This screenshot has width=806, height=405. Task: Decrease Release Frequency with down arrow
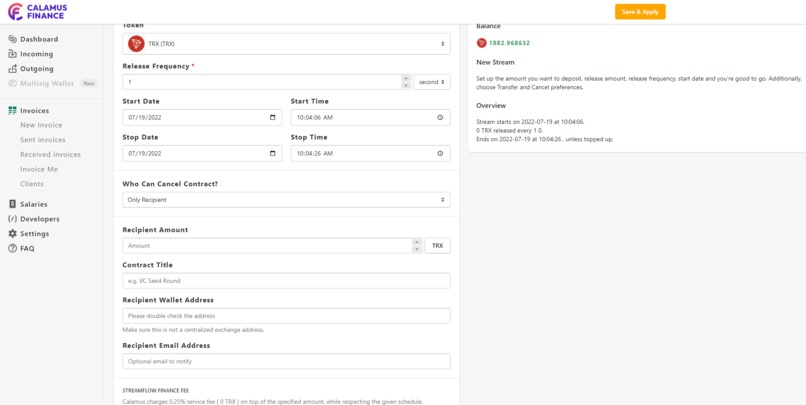coord(406,85)
